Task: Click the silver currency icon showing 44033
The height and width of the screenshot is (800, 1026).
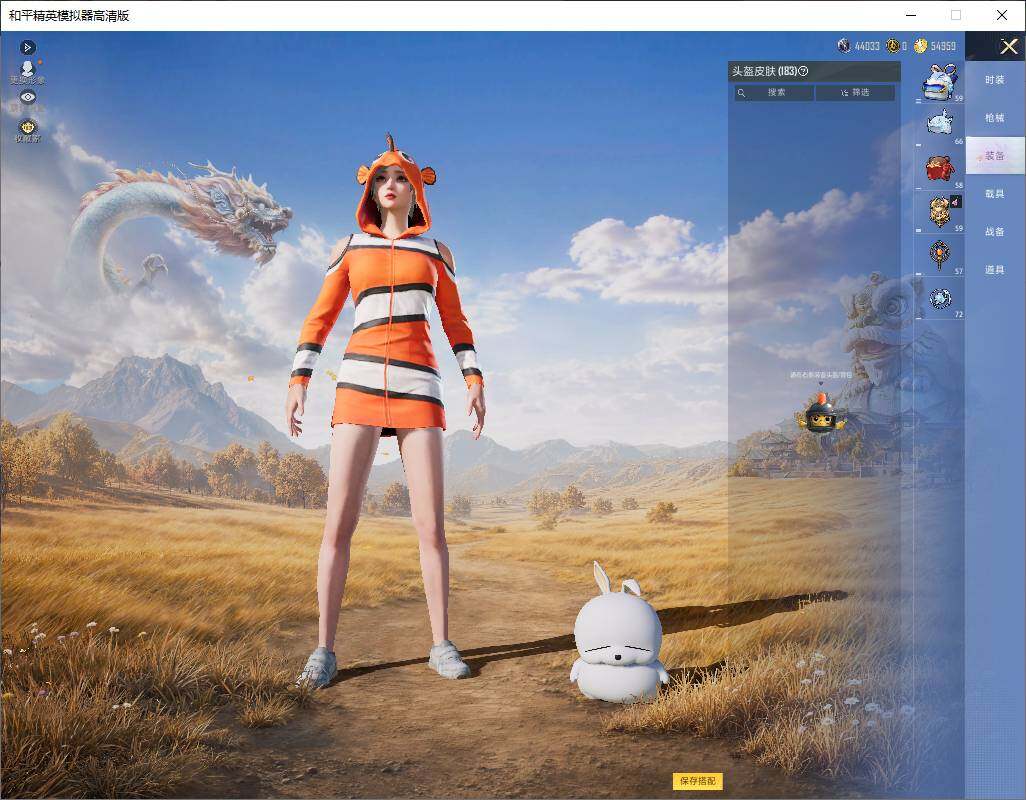Action: (x=844, y=46)
